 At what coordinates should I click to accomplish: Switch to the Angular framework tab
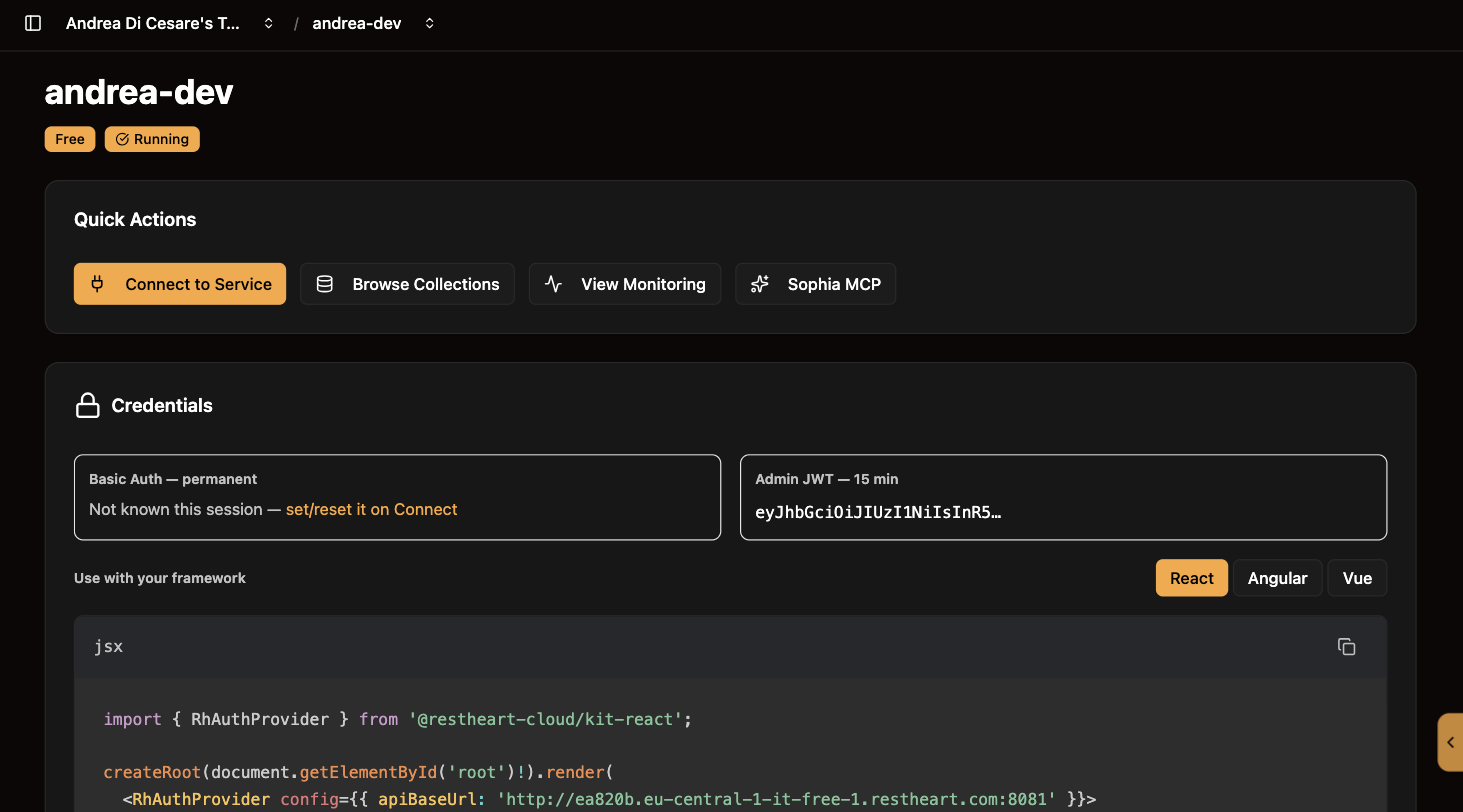point(1277,578)
